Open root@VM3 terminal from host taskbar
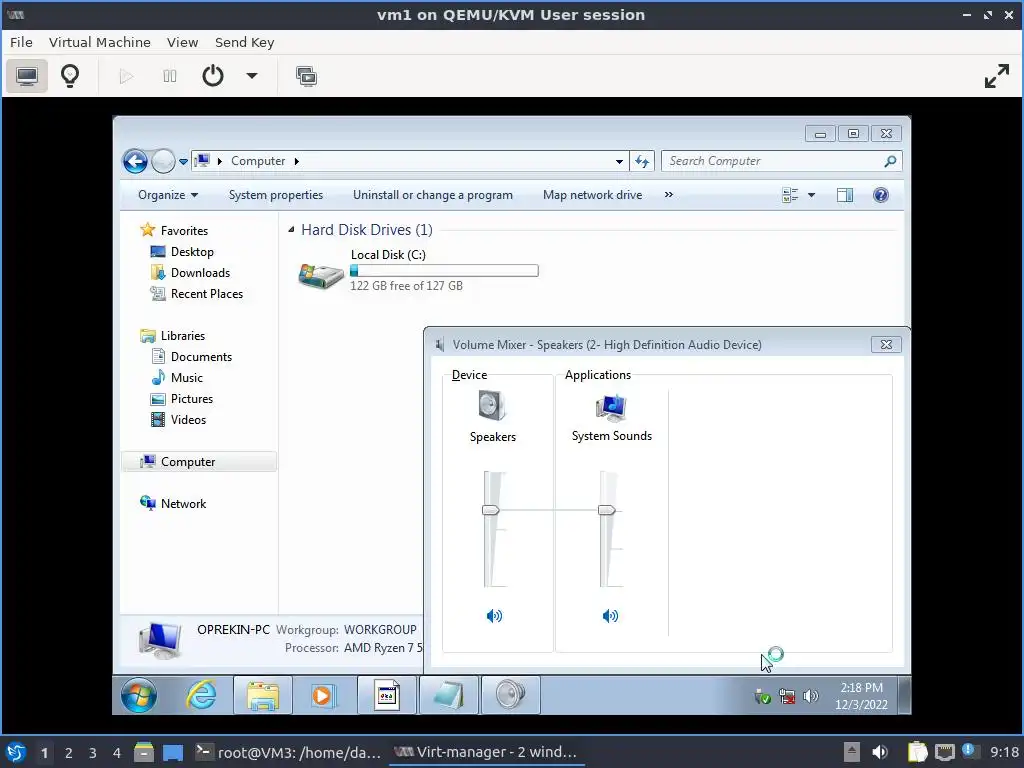Image resolution: width=1024 pixels, height=768 pixels. point(289,752)
